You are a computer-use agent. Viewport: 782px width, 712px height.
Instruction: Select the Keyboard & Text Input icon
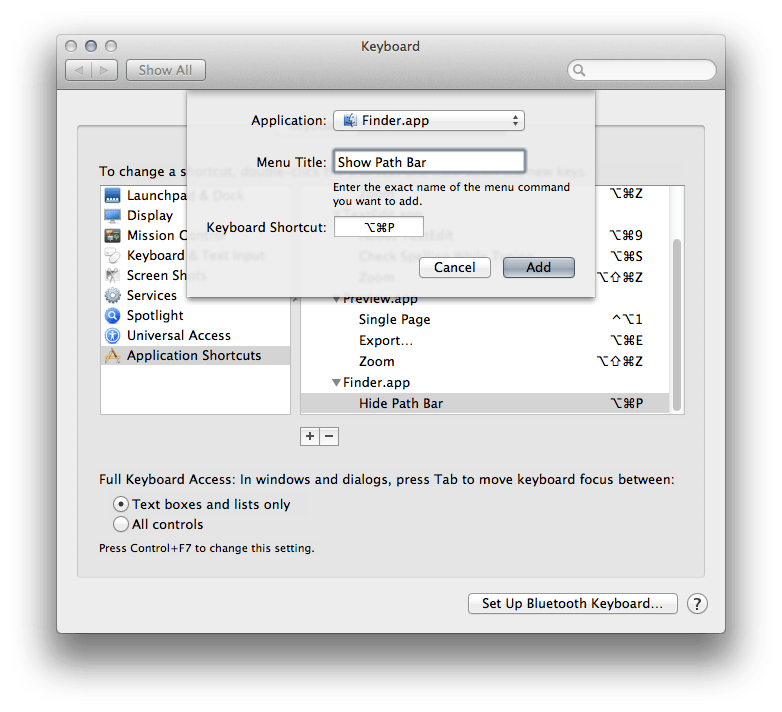point(113,255)
